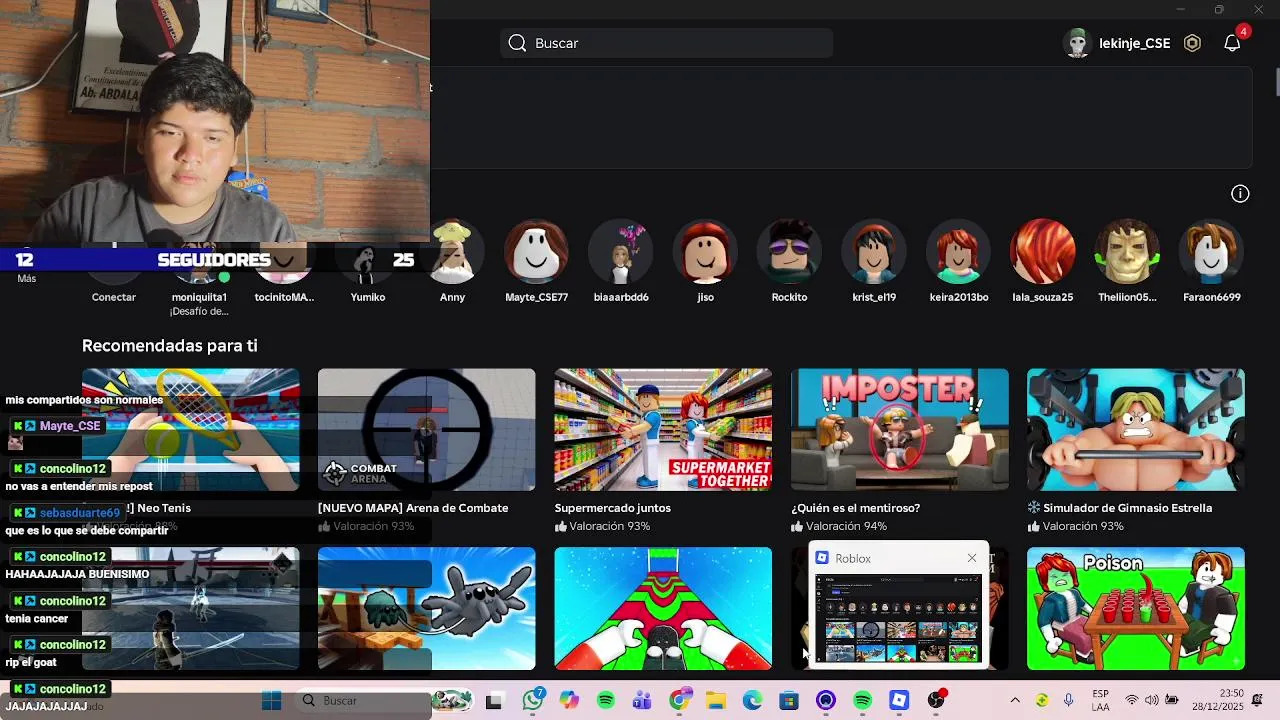
Task: Open Google Chrome from the taskbar
Action: click(680, 701)
